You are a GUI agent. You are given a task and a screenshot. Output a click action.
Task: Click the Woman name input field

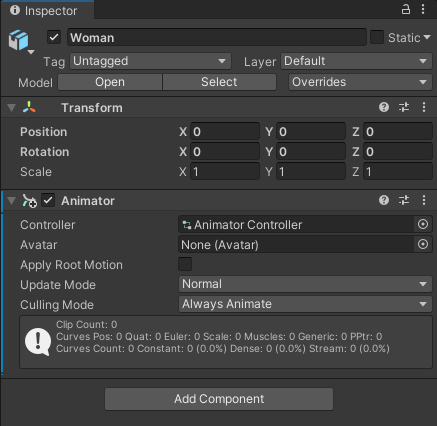tap(217, 37)
